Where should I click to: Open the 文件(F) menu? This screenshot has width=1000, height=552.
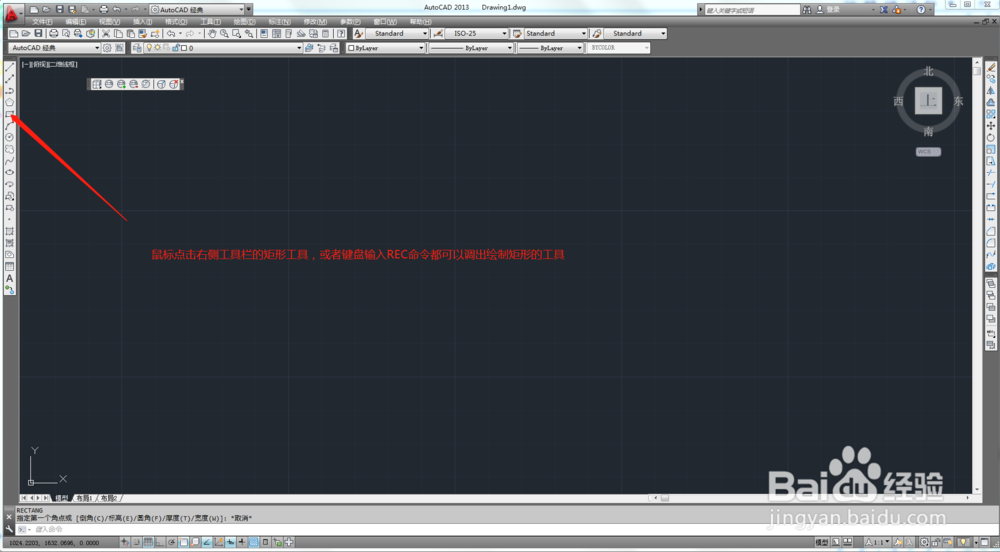click(x=42, y=22)
